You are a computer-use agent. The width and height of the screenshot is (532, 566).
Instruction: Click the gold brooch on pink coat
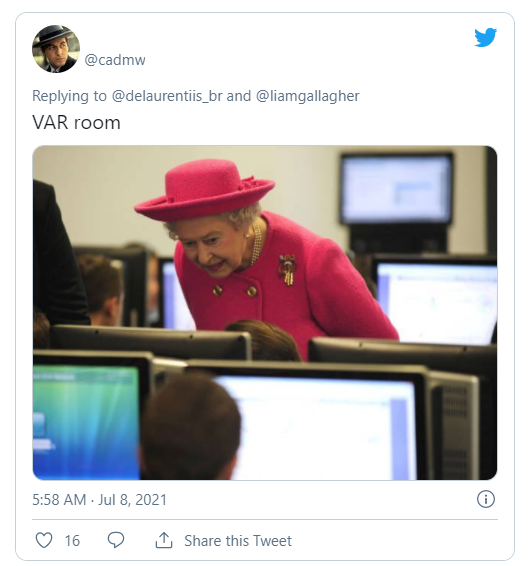(x=287, y=269)
